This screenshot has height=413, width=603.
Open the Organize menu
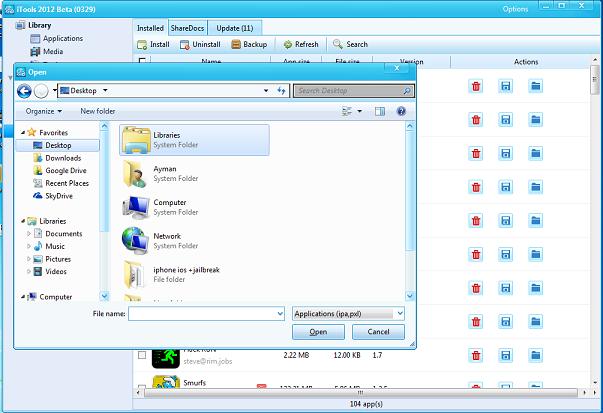(43, 111)
